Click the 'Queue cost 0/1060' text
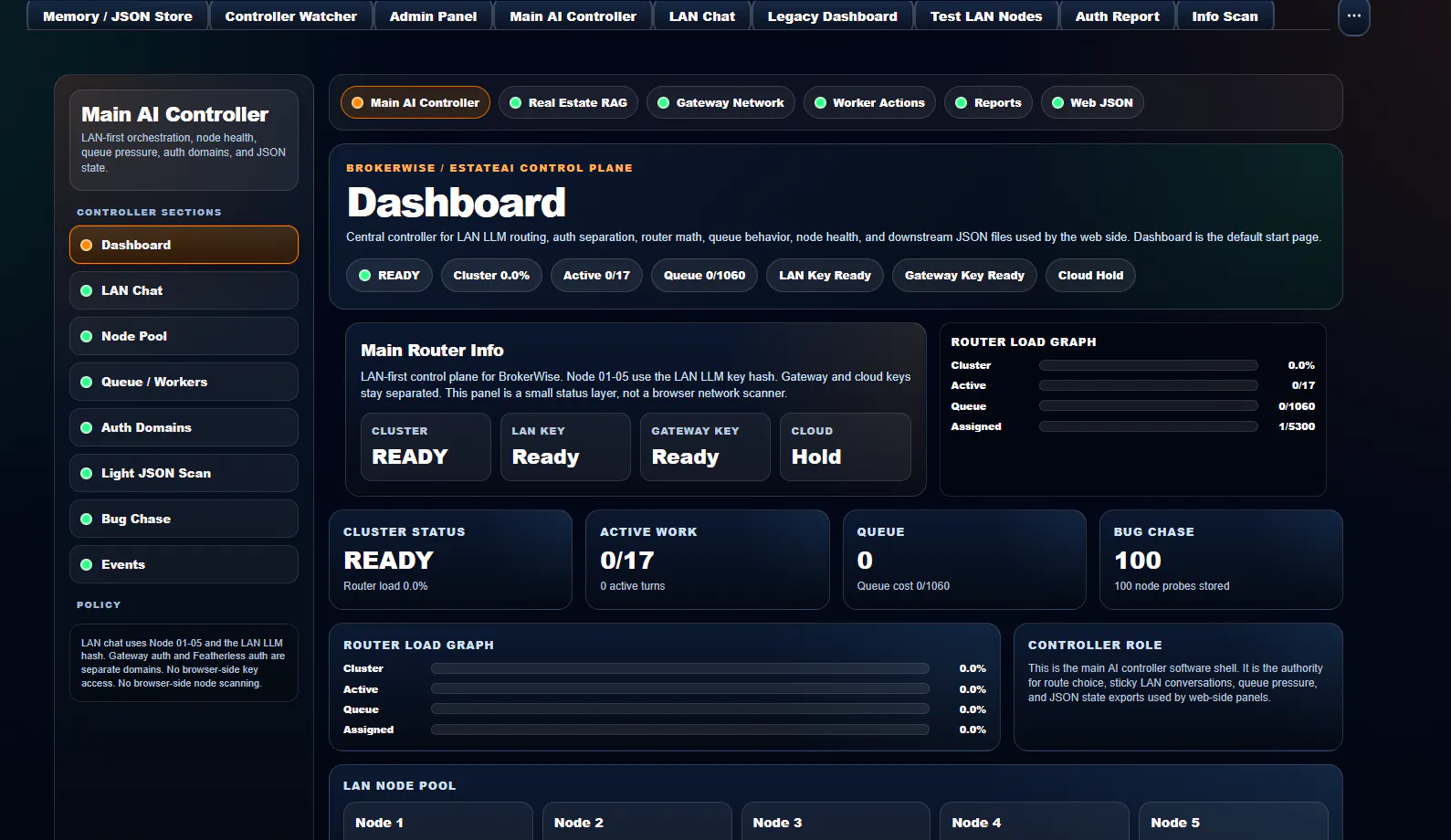The height and width of the screenshot is (840, 1451). tap(903, 586)
